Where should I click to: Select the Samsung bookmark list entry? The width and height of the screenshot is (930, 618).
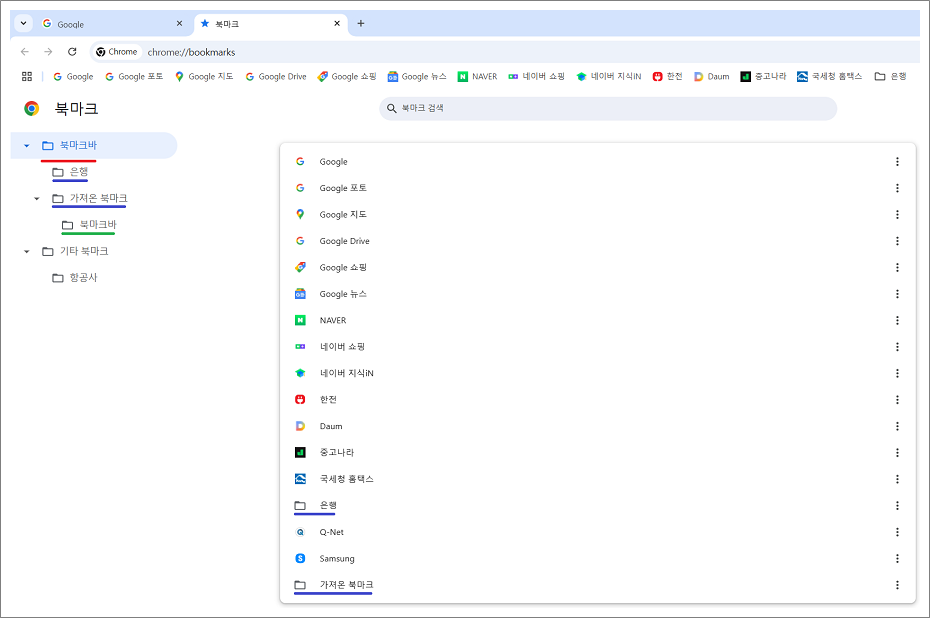coord(598,558)
